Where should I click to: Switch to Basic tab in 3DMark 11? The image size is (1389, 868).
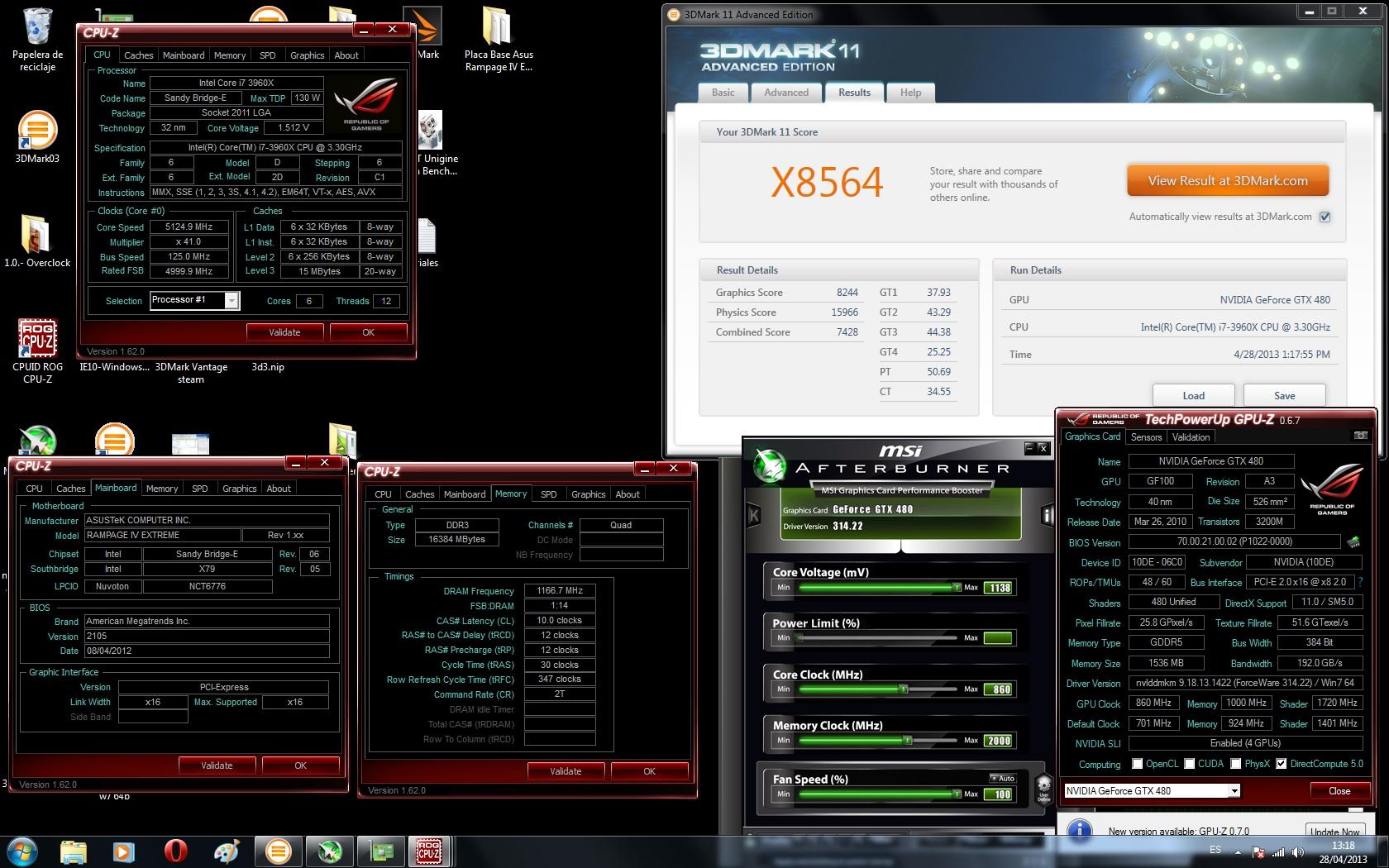pyautogui.click(x=723, y=93)
